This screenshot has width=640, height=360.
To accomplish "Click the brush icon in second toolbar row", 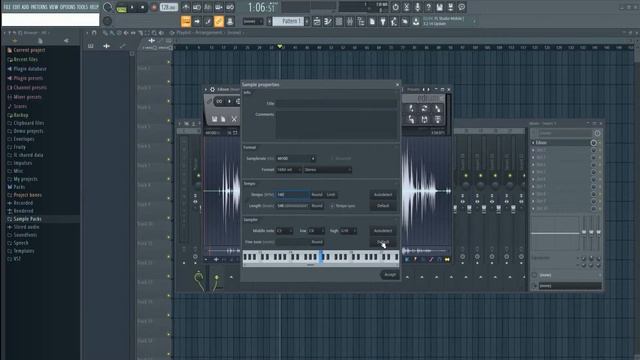I will point(208,21).
